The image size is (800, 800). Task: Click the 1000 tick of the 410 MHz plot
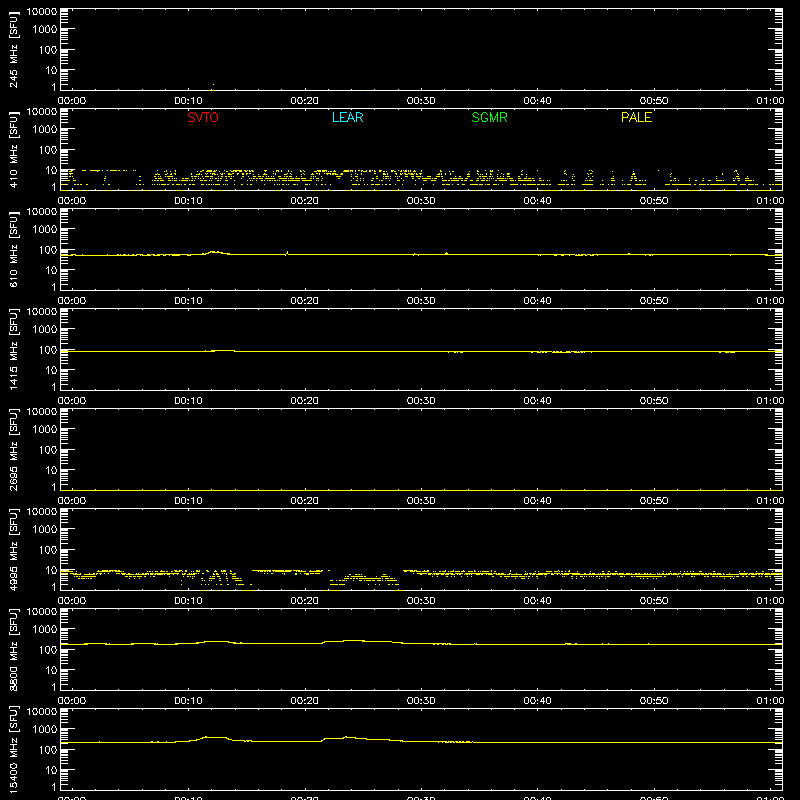(x=45, y=130)
